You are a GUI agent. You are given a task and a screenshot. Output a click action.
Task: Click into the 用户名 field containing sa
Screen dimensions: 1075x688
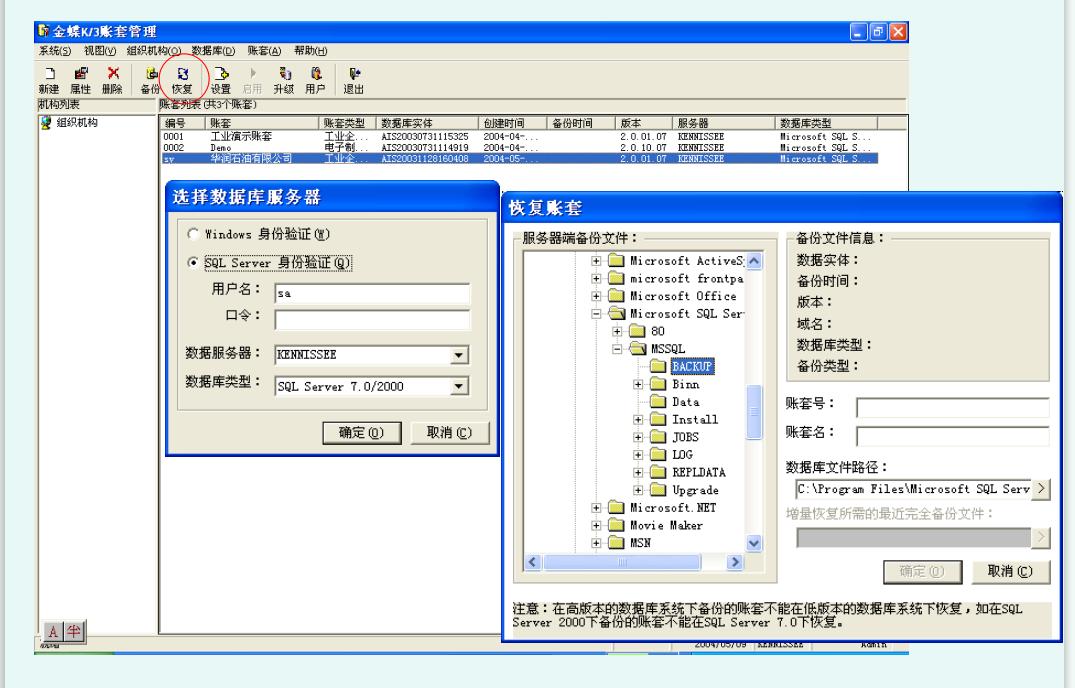[x=372, y=293]
